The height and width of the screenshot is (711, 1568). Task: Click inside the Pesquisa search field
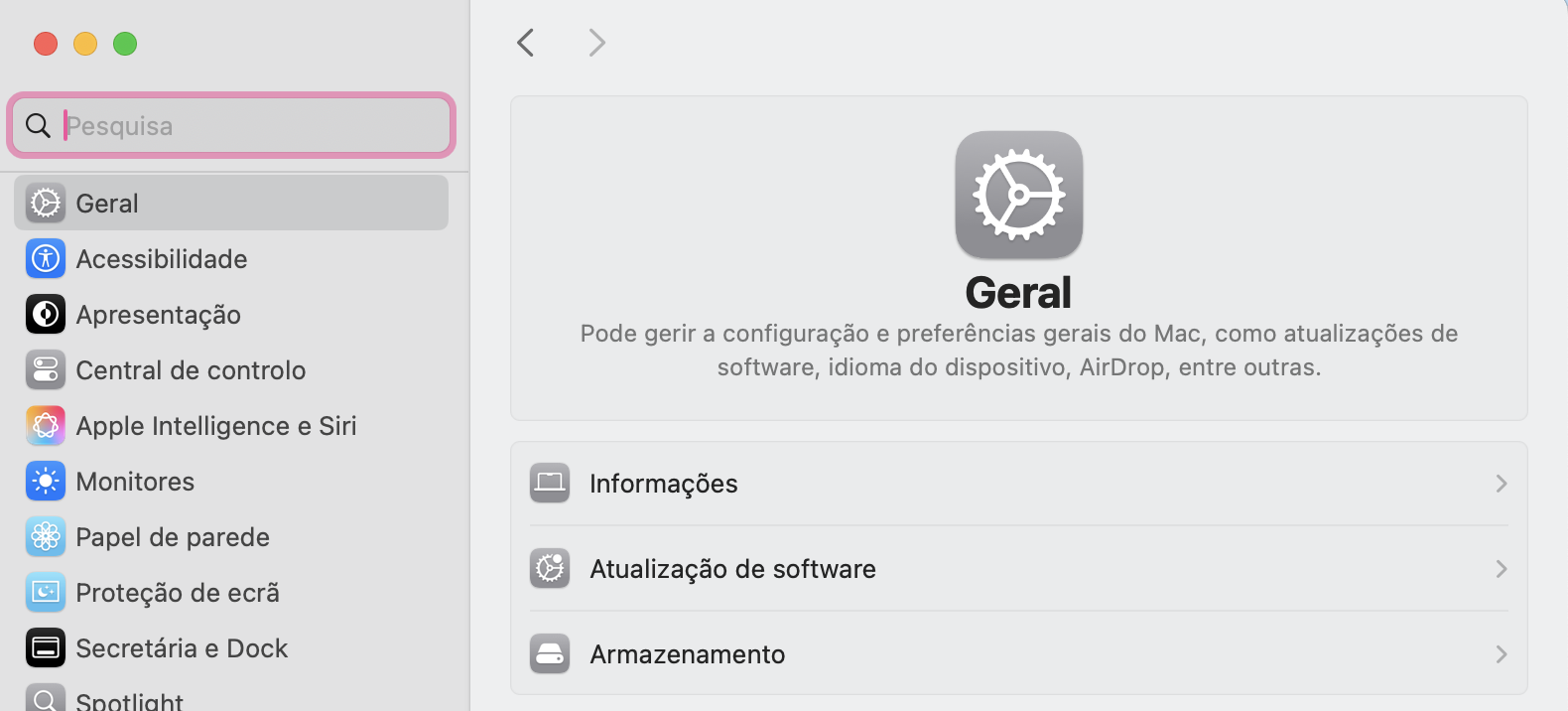(x=230, y=125)
